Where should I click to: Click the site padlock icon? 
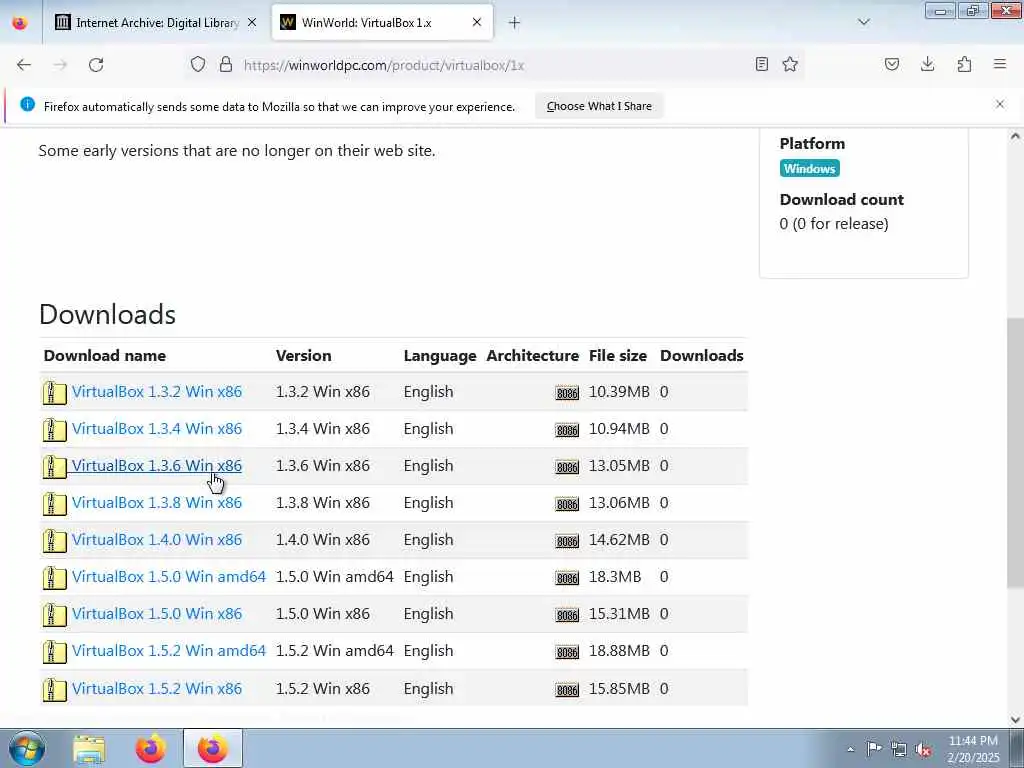coord(226,64)
